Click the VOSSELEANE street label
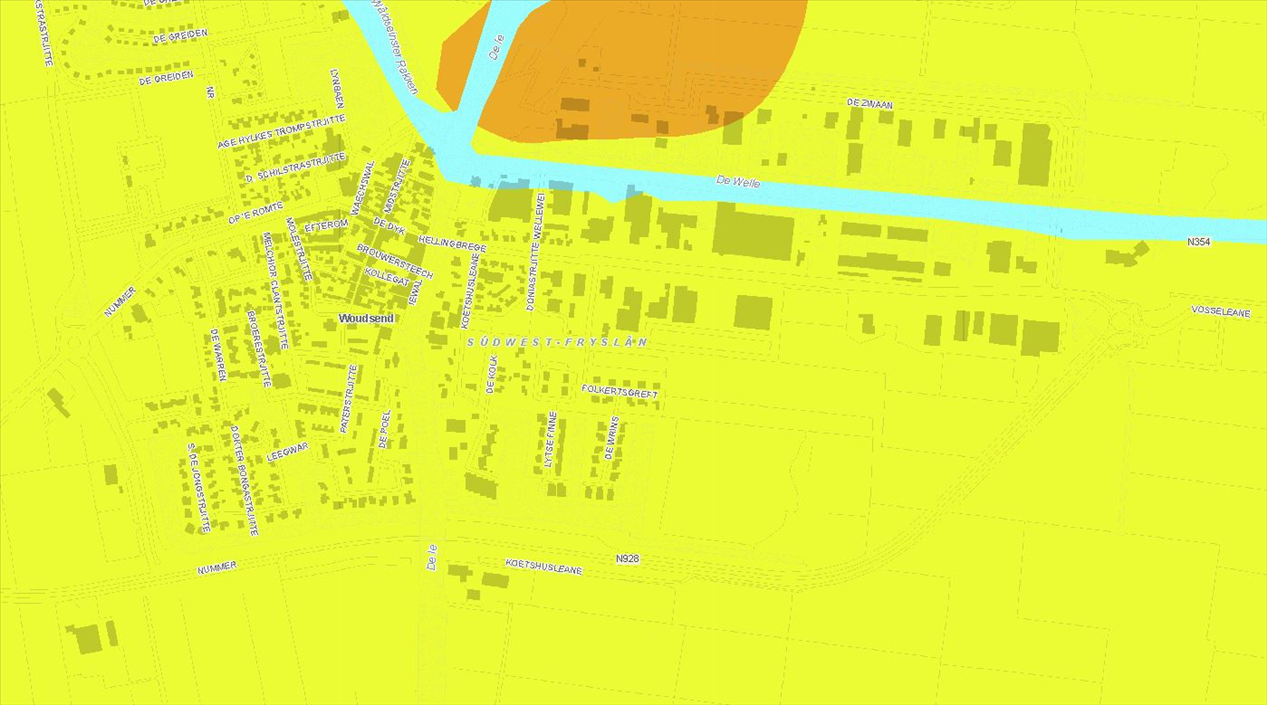1267x705 pixels. click(1221, 312)
